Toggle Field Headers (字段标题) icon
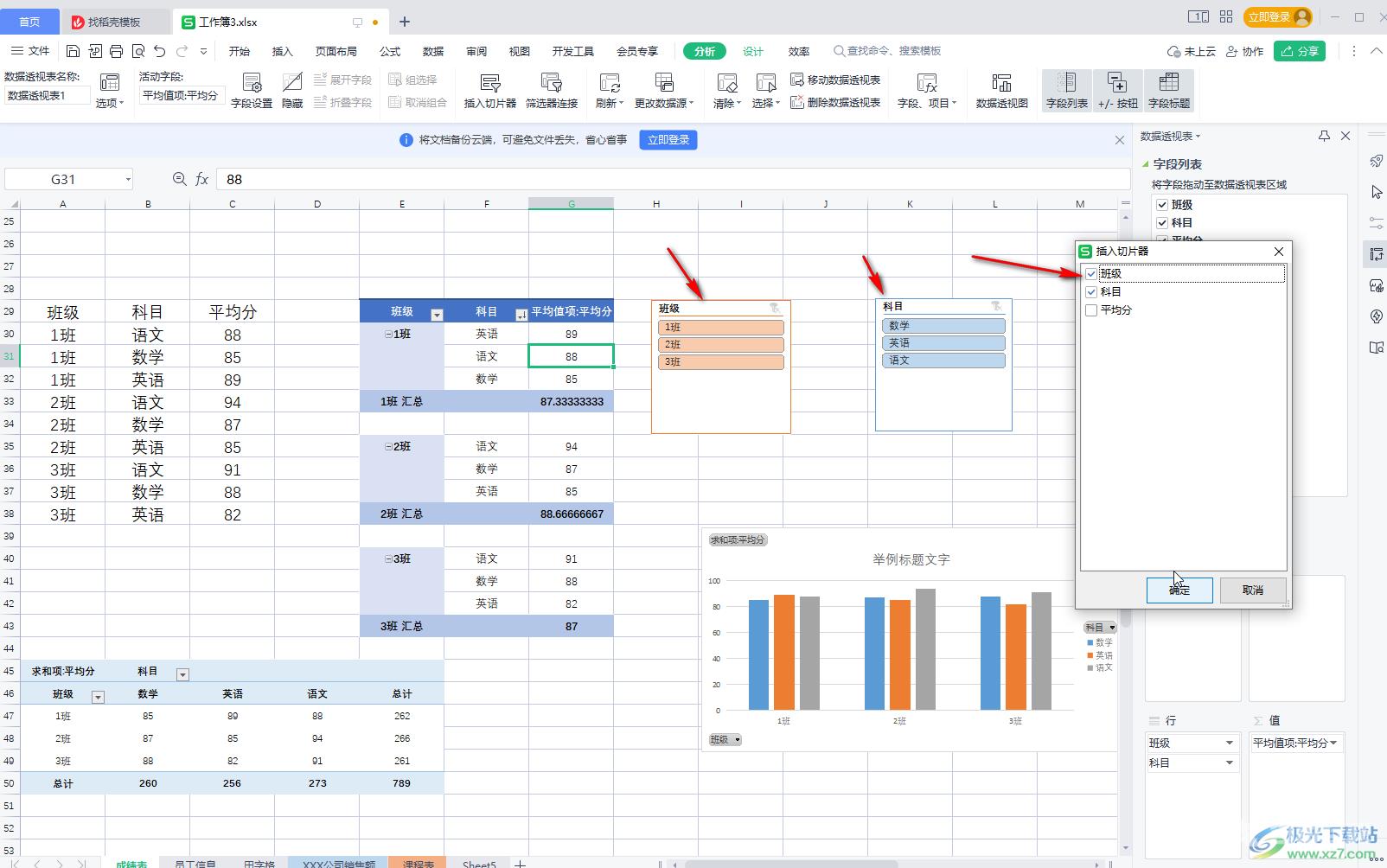This screenshot has height=868, width=1387. pos(1169,91)
